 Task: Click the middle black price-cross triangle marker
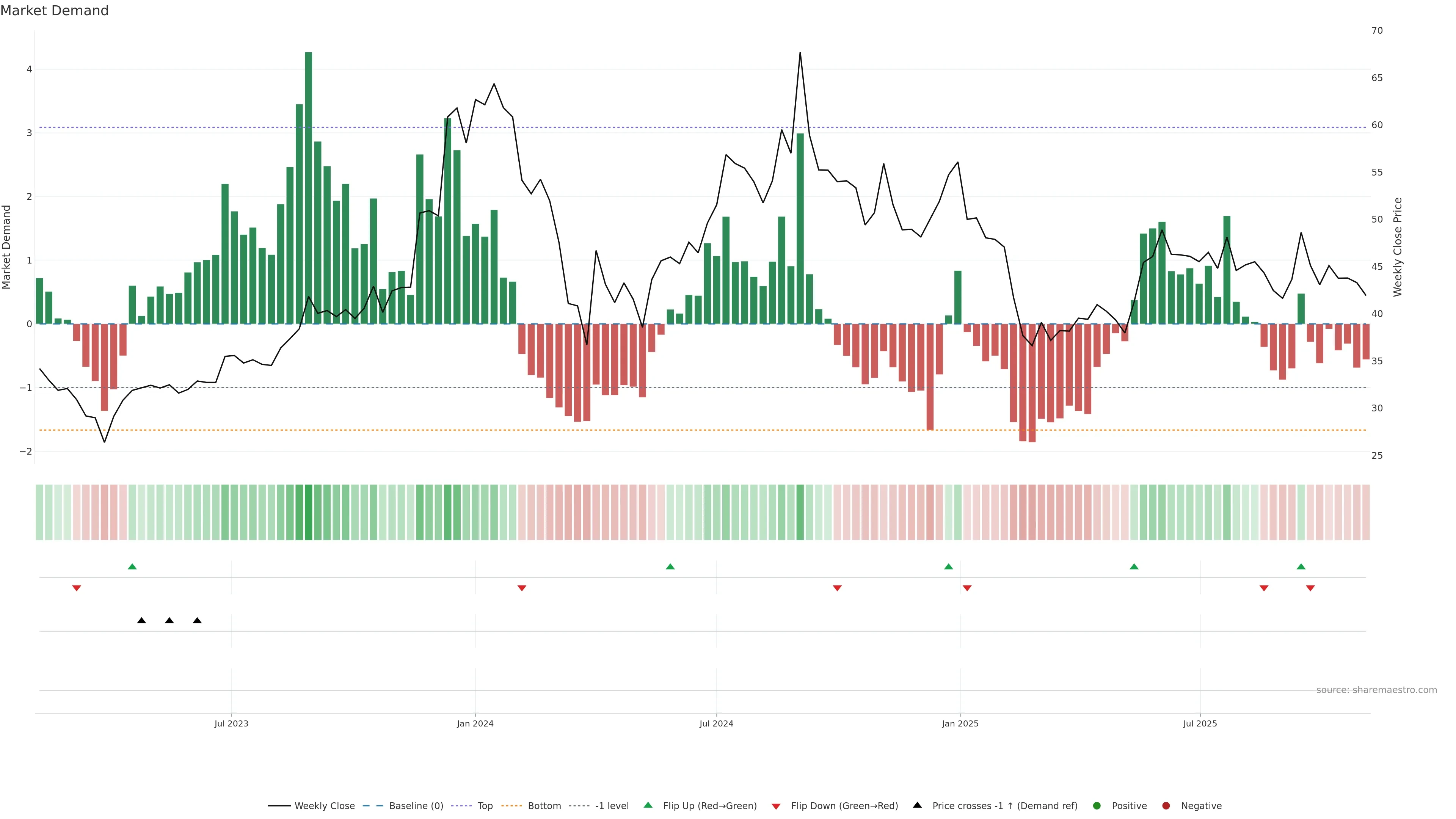coord(169,621)
